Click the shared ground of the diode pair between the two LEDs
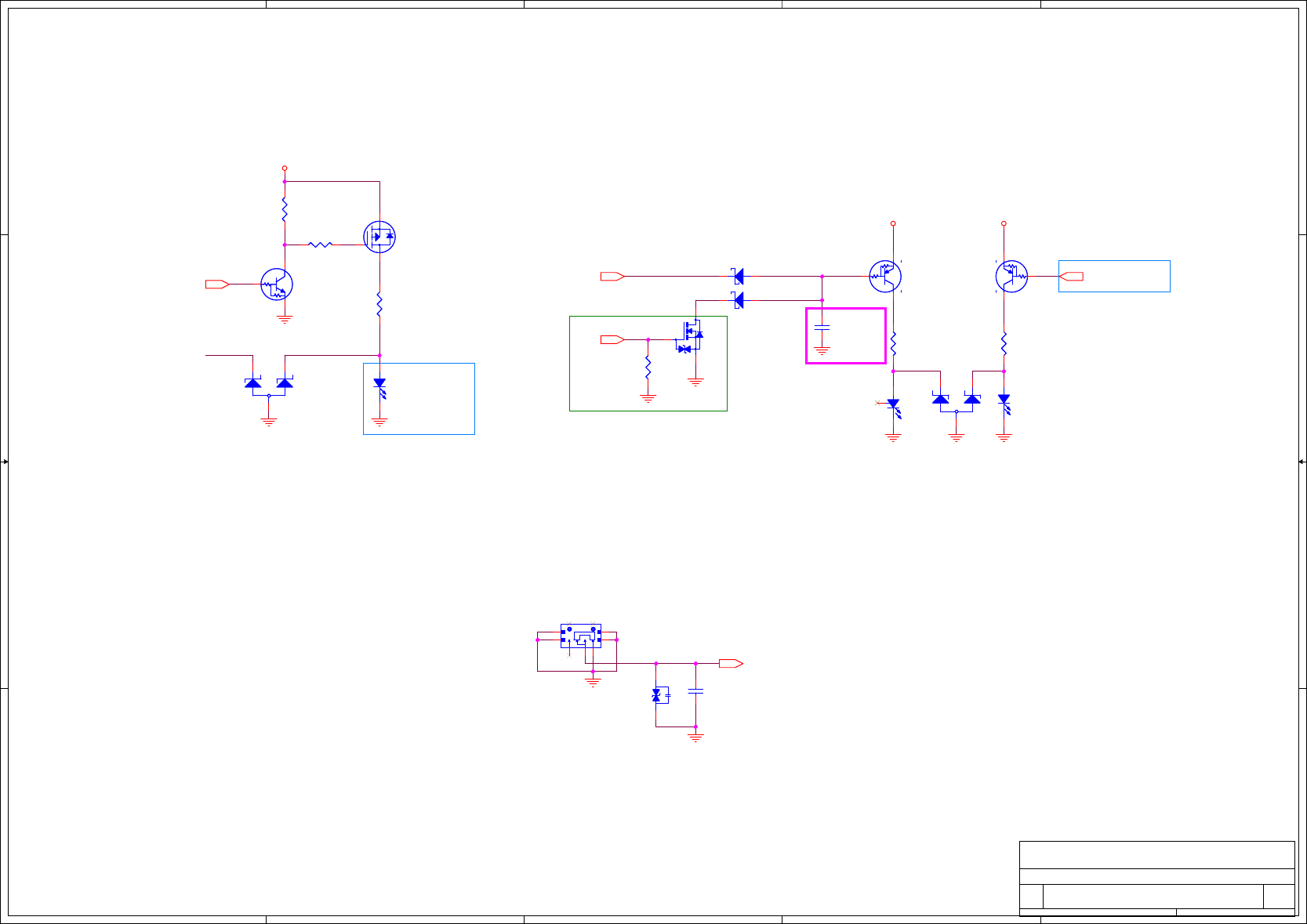The image size is (1307, 924). [x=957, y=437]
